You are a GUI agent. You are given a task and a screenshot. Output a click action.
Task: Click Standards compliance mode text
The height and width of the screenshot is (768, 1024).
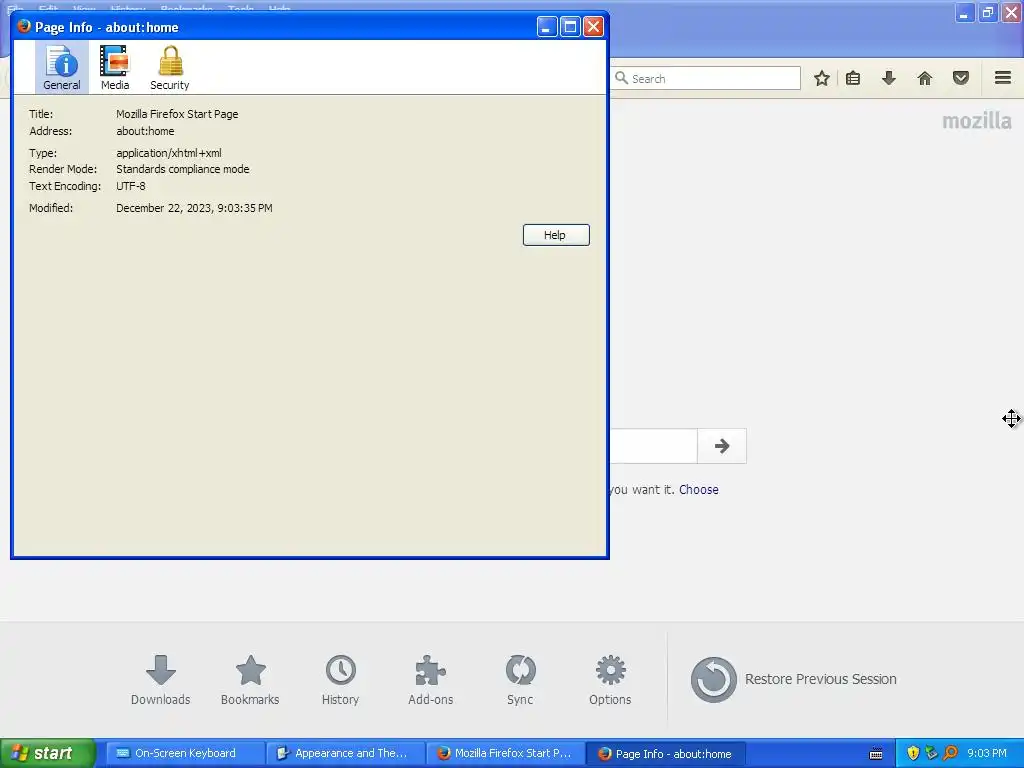[x=183, y=169]
